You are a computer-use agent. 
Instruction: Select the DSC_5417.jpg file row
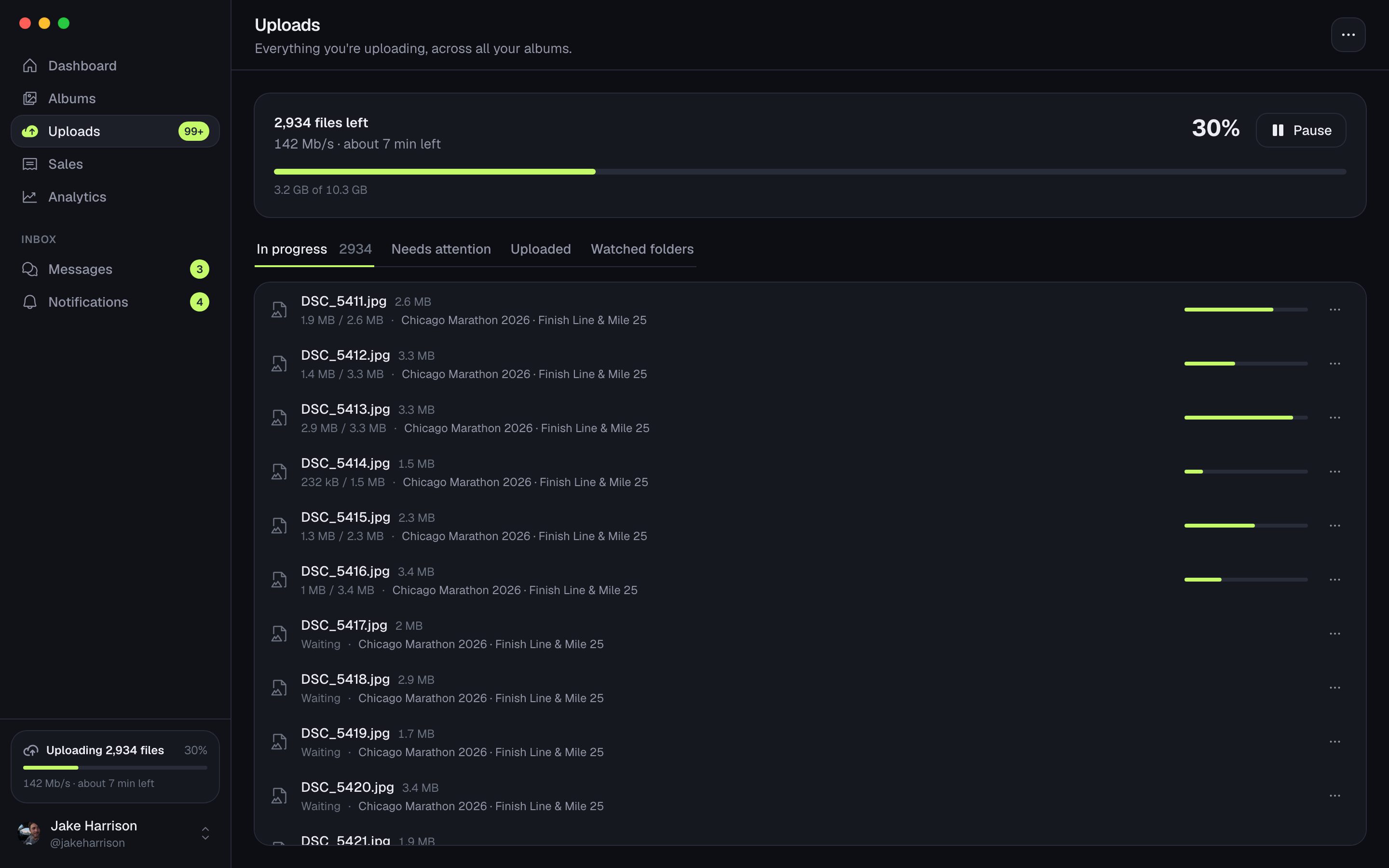810,634
